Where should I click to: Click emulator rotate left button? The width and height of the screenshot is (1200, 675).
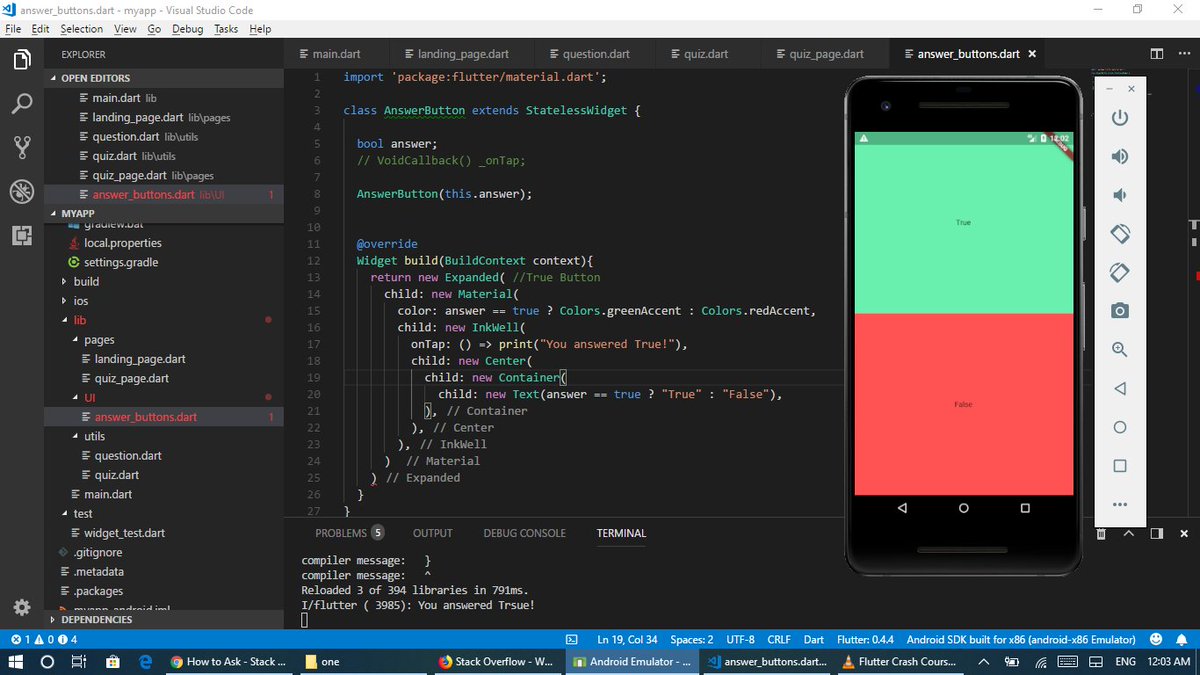point(1120,233)
